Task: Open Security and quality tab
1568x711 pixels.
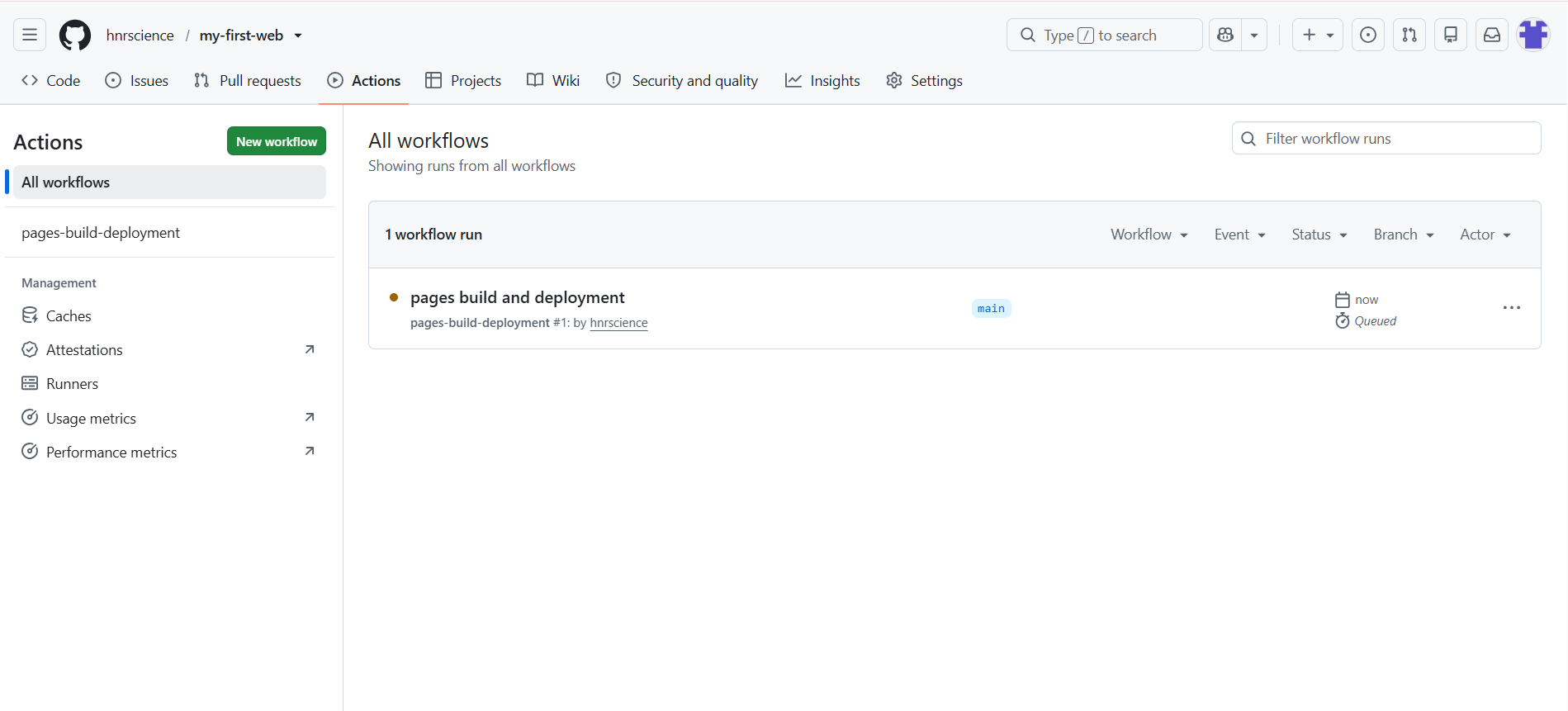Action: pyautogui.click(x=682, y=80)
